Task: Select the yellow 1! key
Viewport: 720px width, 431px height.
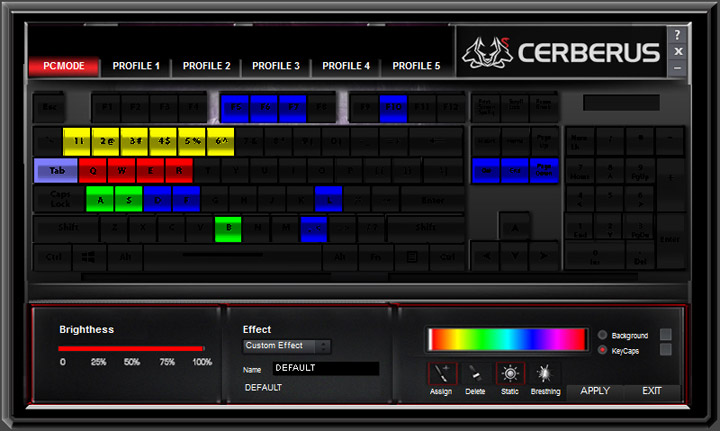Action: [77, 141]
